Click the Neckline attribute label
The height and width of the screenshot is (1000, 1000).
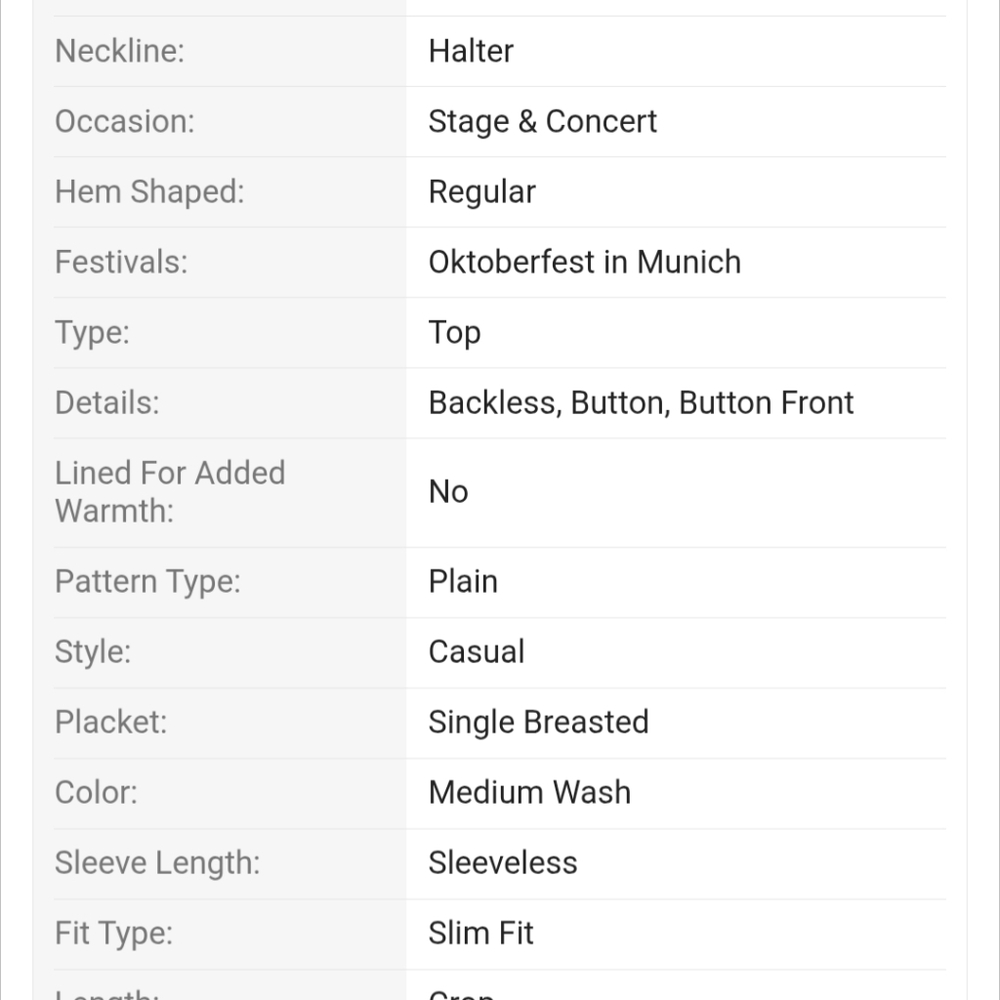pos(120,51)
